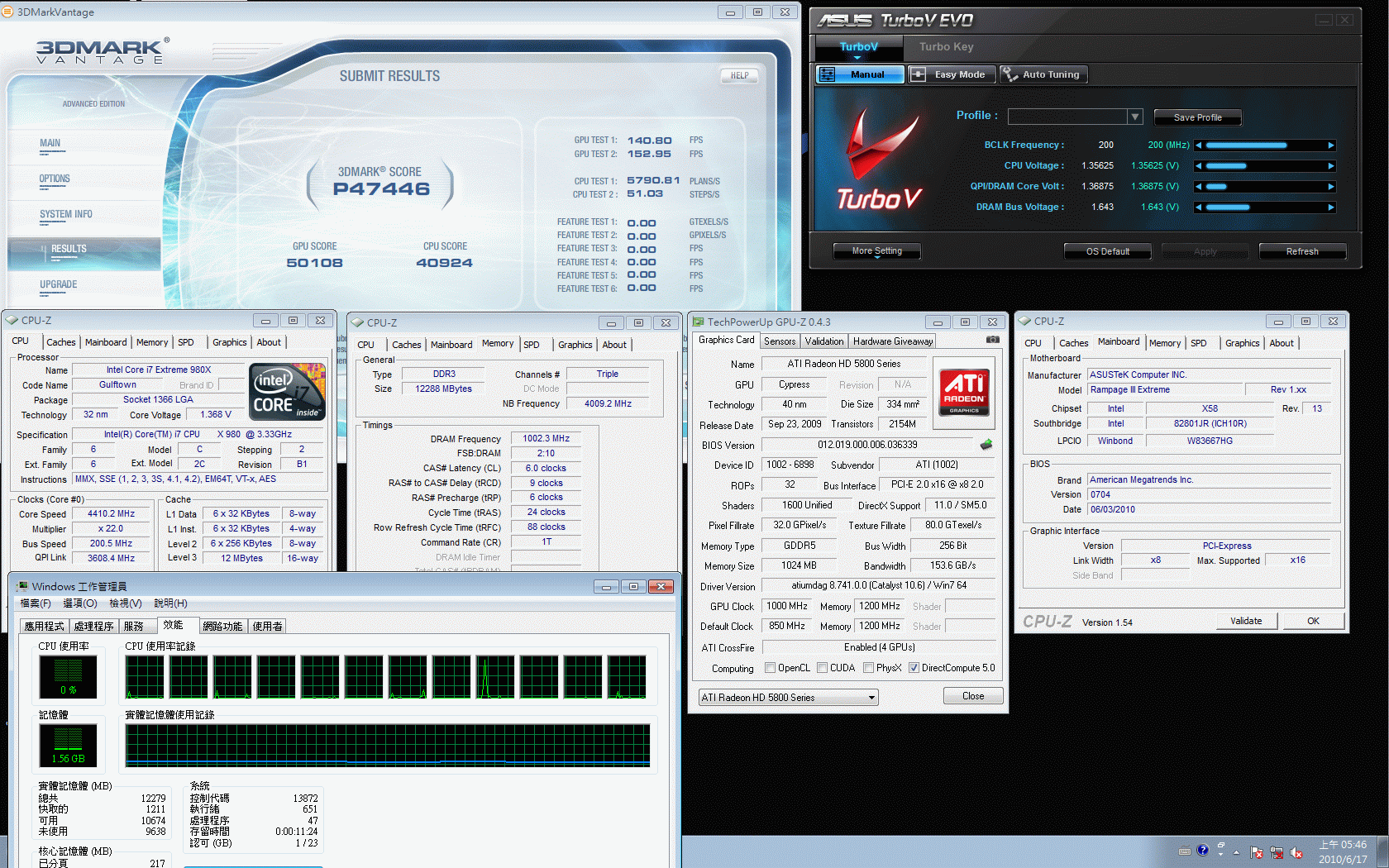Click the ATI Radeon Graphics logo
The height and width of the screenshot is (868, 1389).
point(964,393)
